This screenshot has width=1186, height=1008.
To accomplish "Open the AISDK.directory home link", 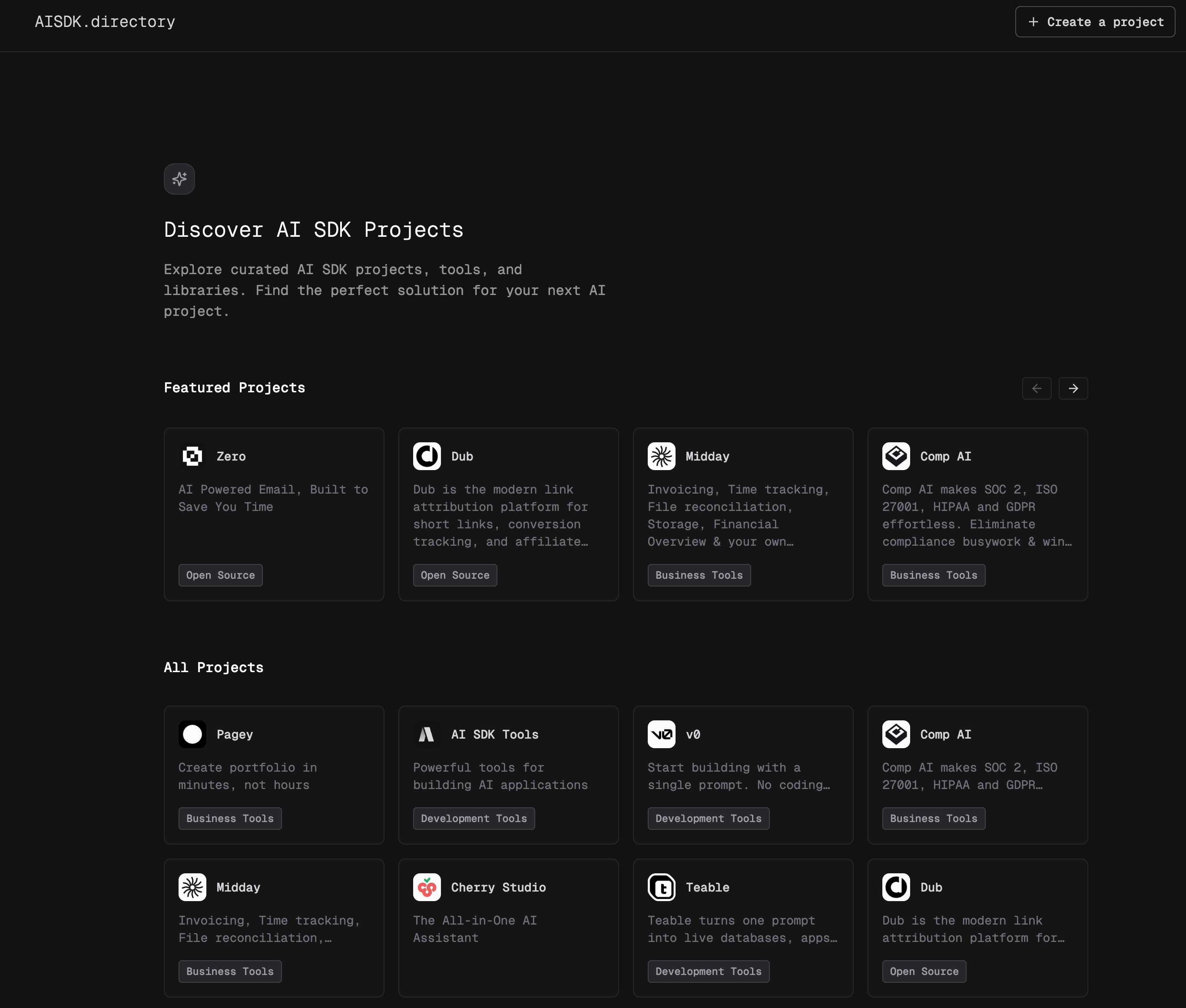I will click(x=105, y=22).
